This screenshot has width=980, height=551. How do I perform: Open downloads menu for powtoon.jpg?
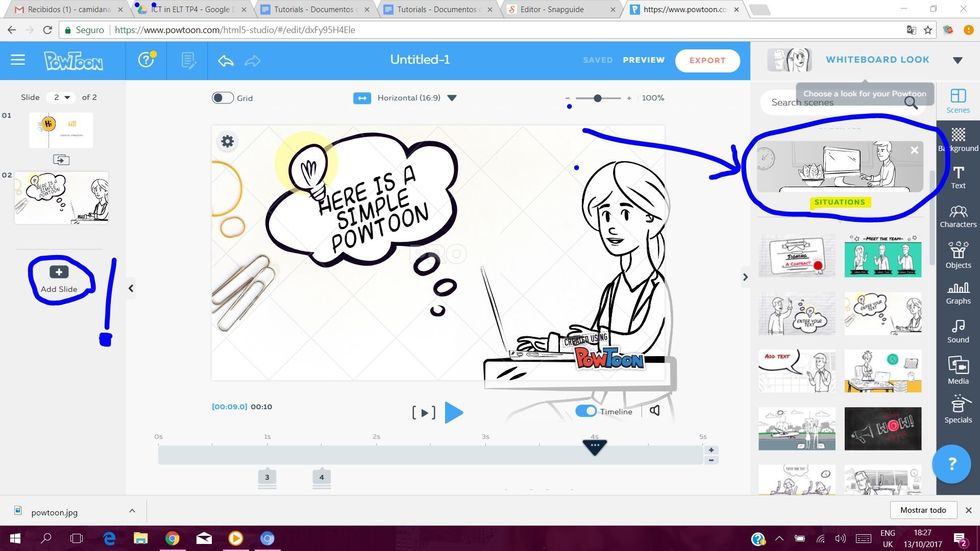(x=132, y=511)
